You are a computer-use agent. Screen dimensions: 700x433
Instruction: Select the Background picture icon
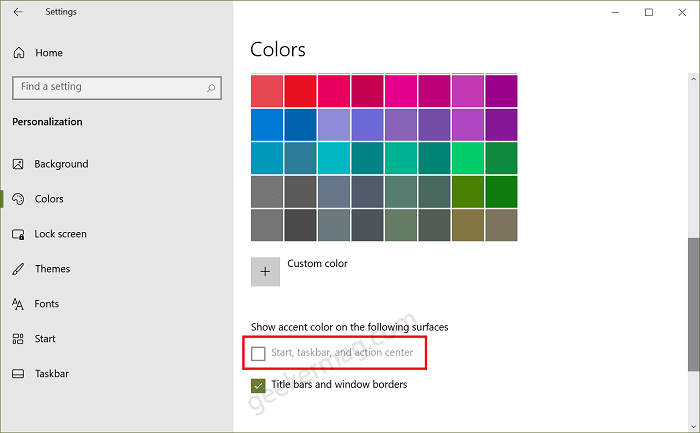pyautogui.click(x=18, y=164)
